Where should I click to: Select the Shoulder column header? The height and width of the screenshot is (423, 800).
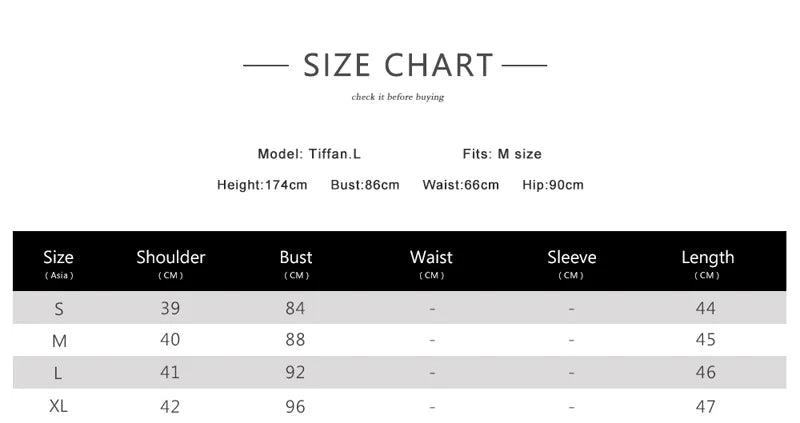[171, 263]
